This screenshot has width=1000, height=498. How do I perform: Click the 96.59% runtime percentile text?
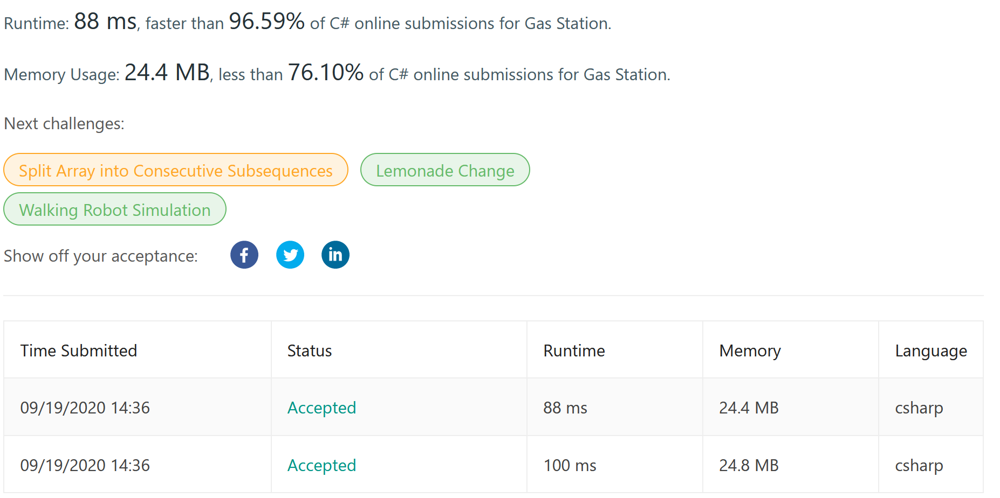(x=267, y=22)
